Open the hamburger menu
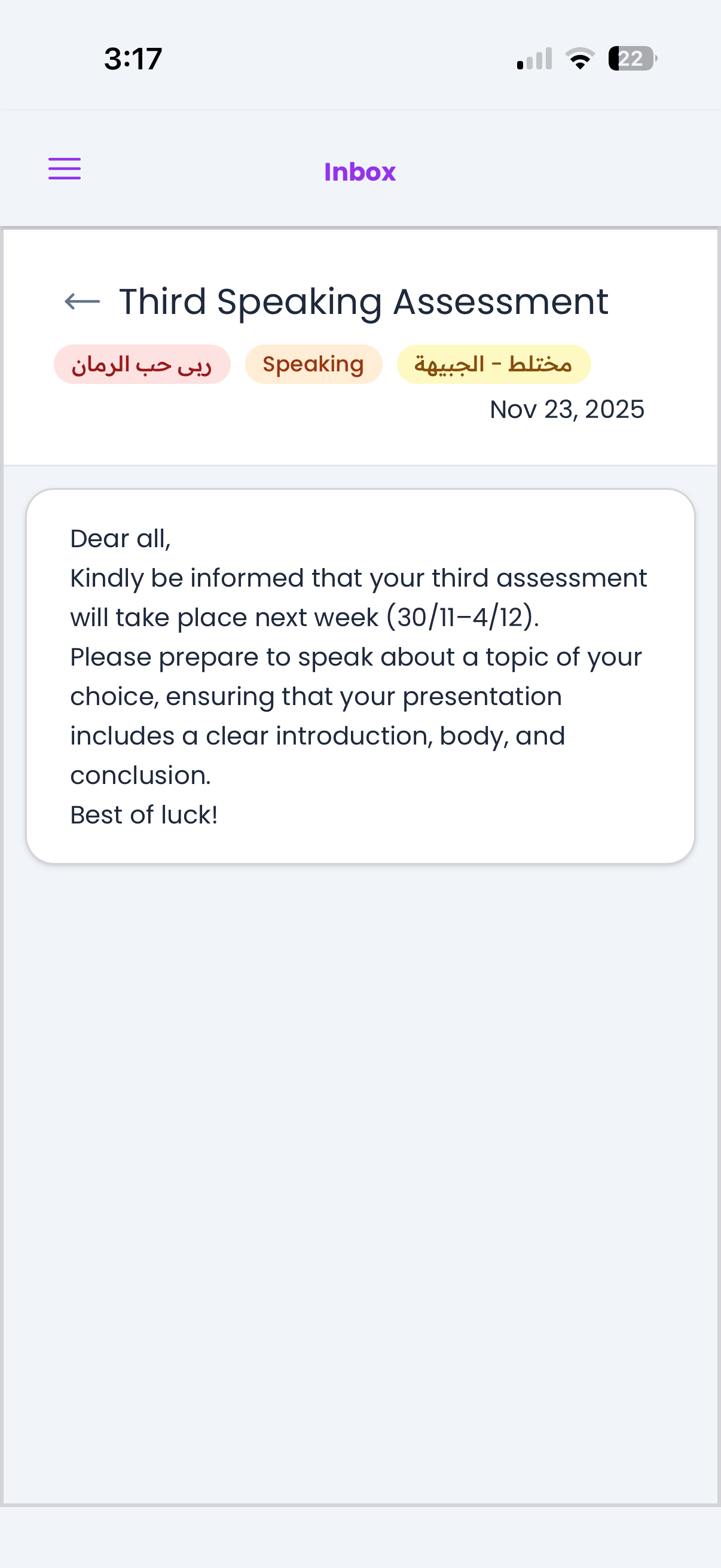This screenshot has height=1568, width=721. click(65, 169)
